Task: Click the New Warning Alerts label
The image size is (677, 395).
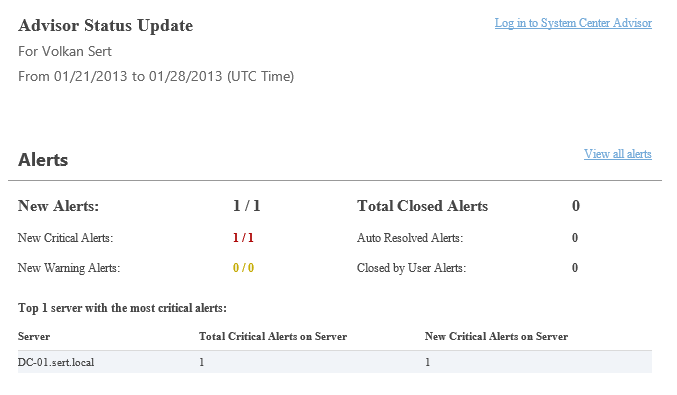Action: 69,268
